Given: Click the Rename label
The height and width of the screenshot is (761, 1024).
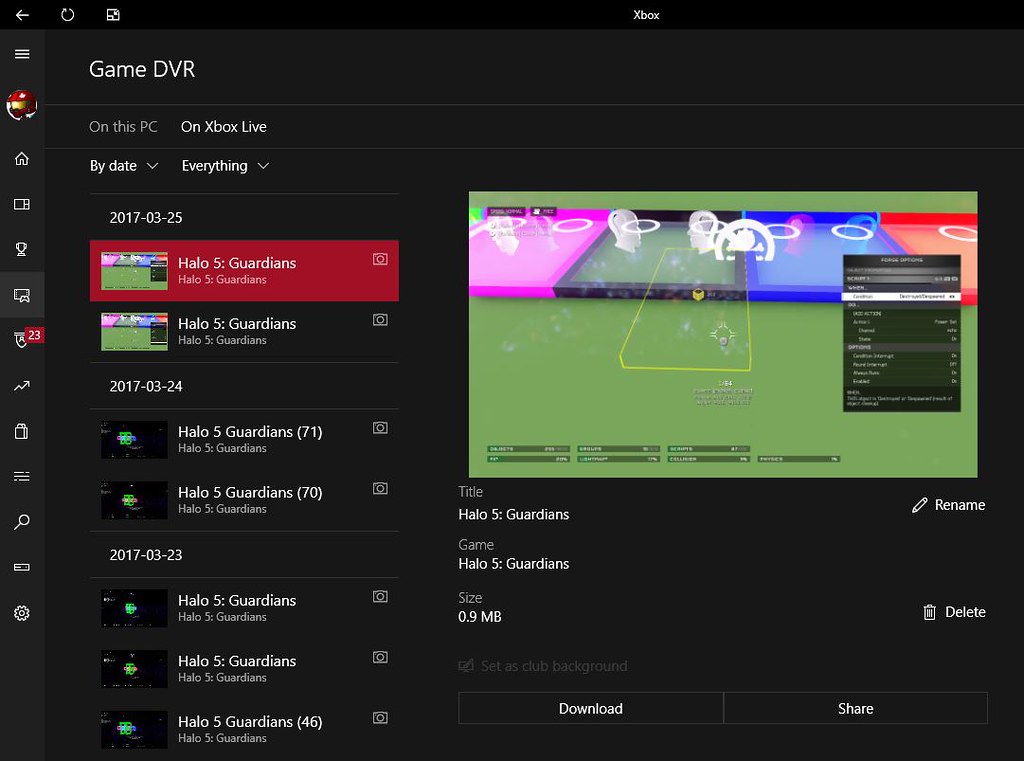Looking at the screenshot, I should [959, 505].
